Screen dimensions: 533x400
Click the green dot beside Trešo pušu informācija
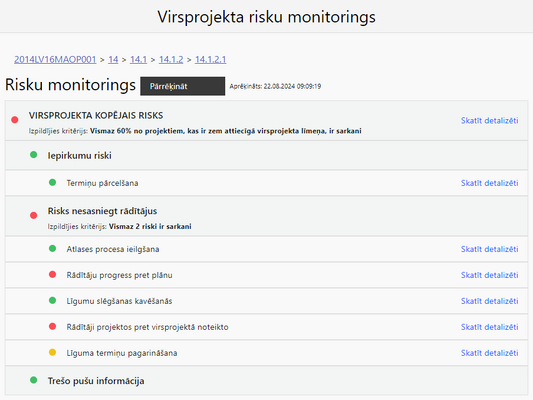point(34,380)
